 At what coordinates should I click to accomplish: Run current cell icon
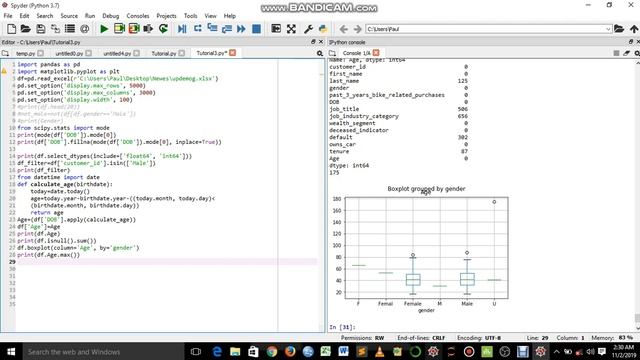119,29
